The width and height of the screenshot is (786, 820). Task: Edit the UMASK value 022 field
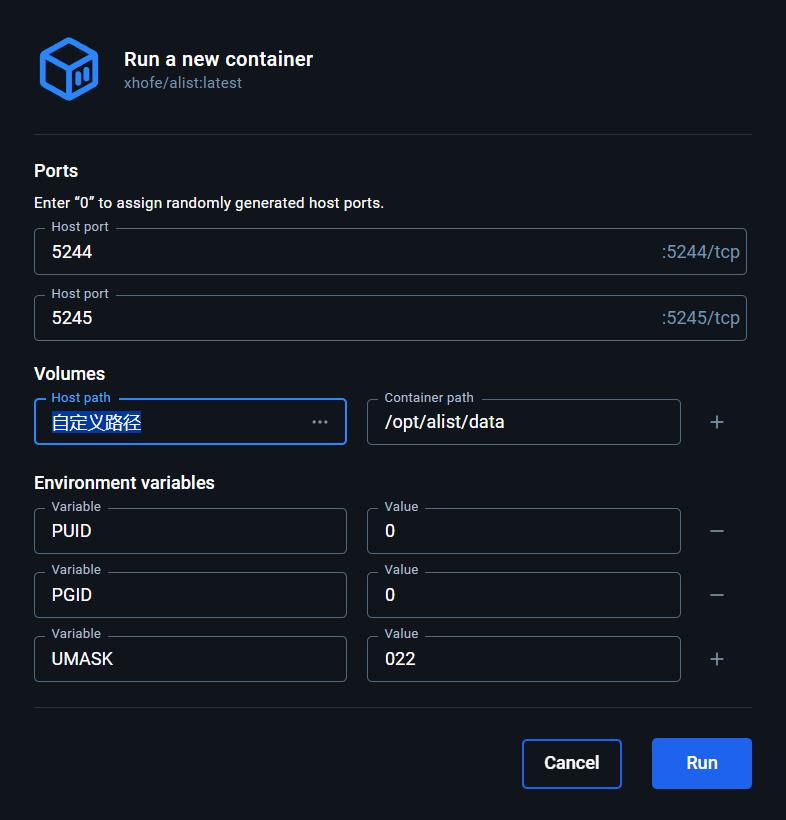pos(522,659)
